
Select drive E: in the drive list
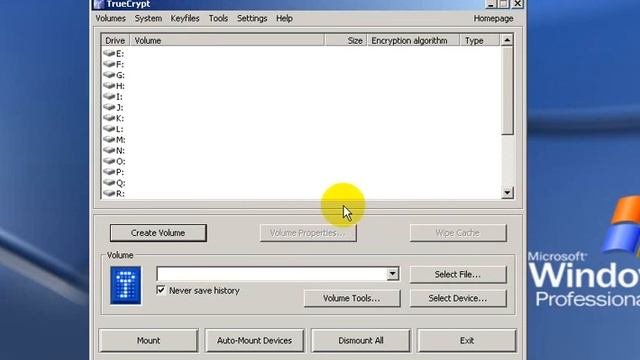(x=114, y=53)
